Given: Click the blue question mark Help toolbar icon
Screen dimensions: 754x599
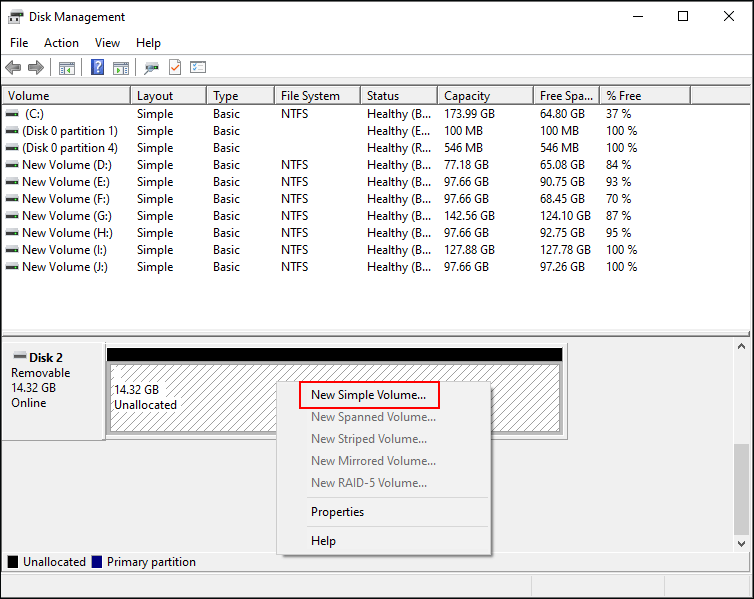Looking at the screenshot, I should [98, 68].
